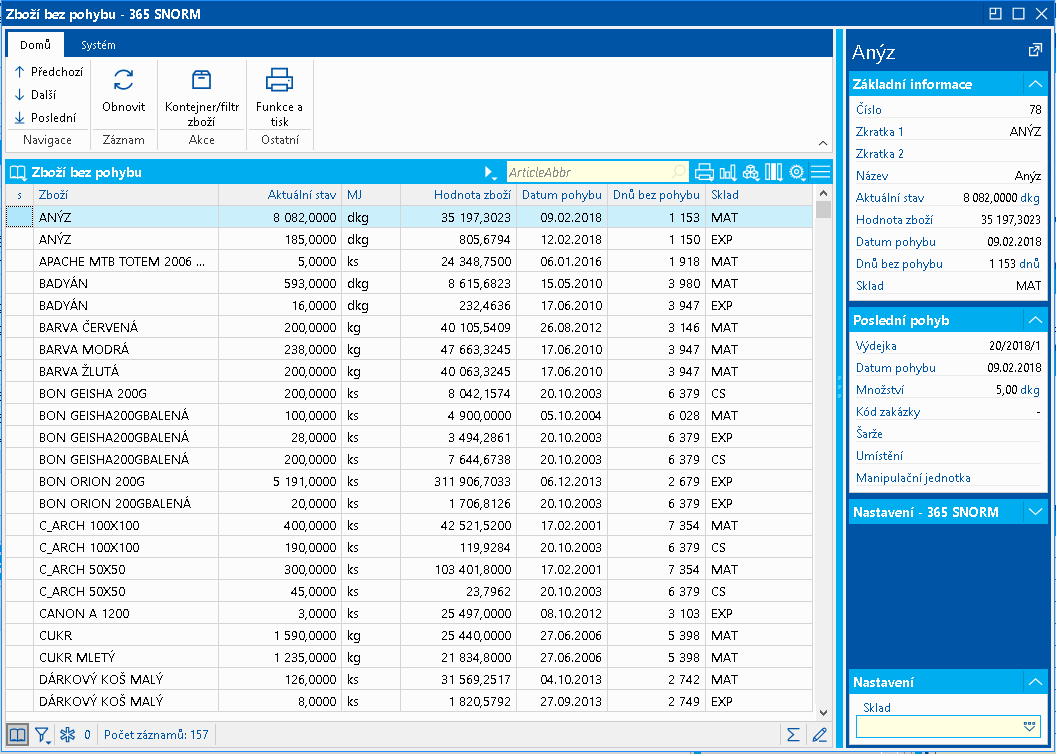The height and width of the screenshot is (754, 1056).
Task: Collapse the Základní informace section
Action: (1035, 84)
